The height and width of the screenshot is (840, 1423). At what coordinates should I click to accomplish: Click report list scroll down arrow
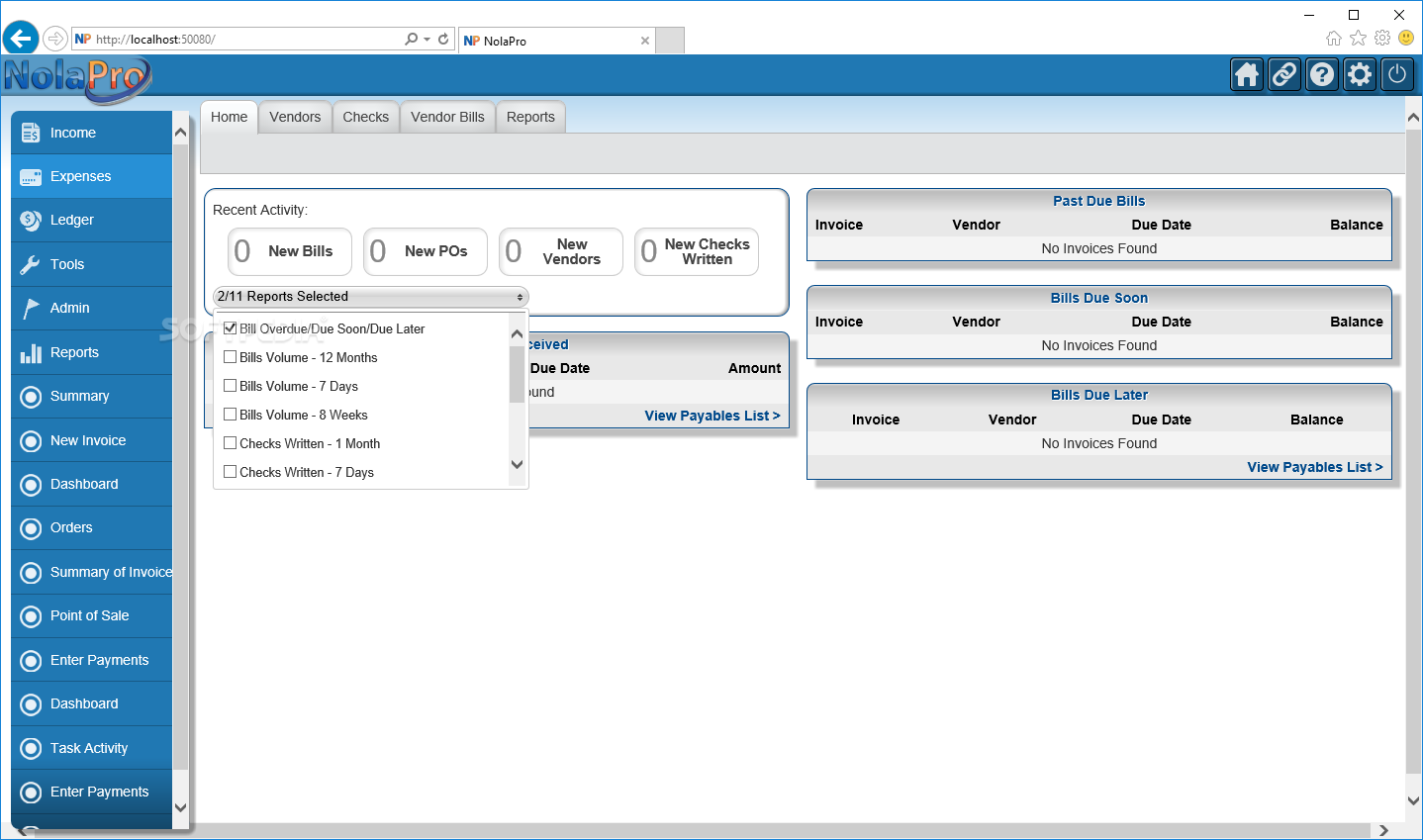coord(517,464)
